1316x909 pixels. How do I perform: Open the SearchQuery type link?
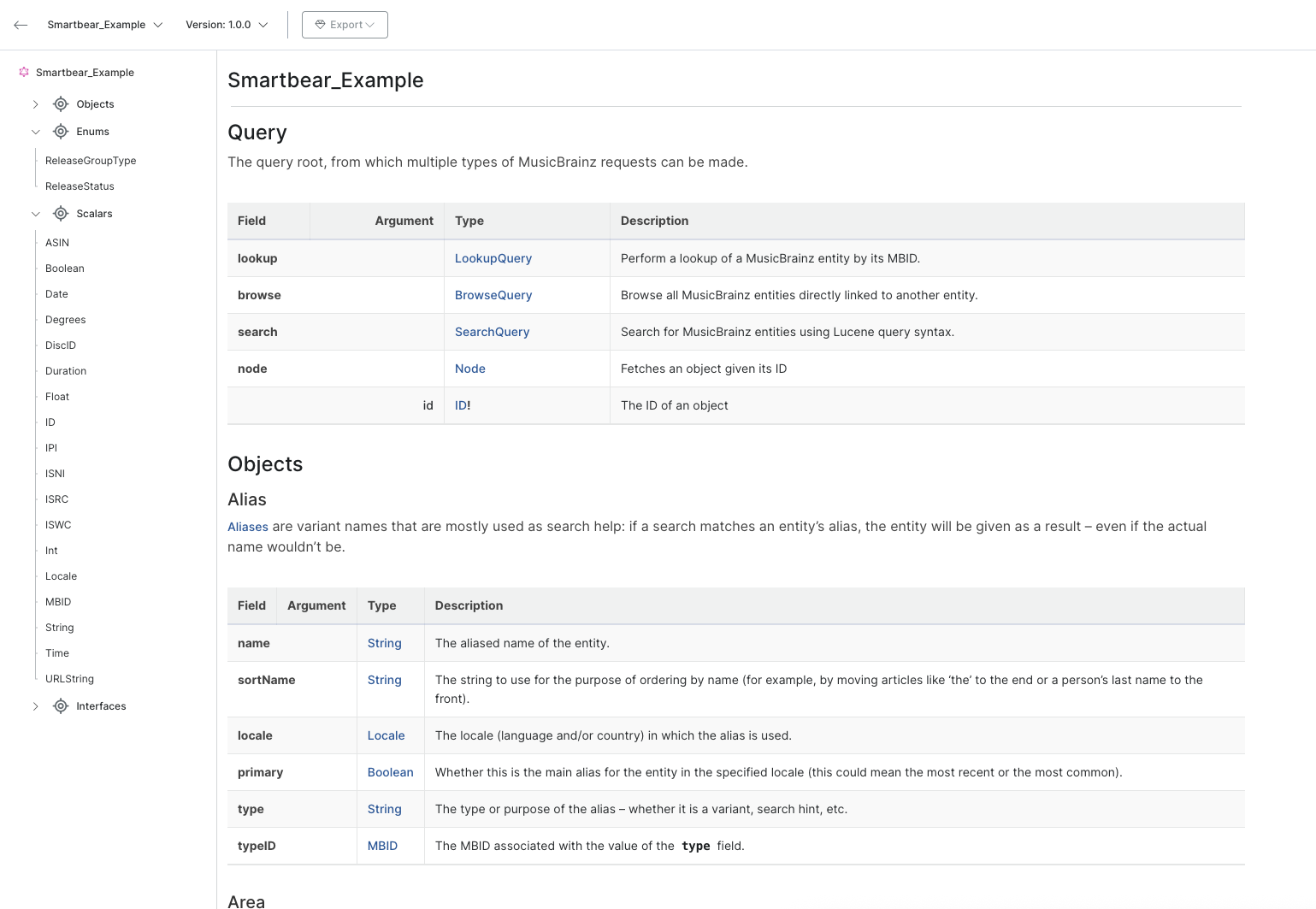point(492,332)
